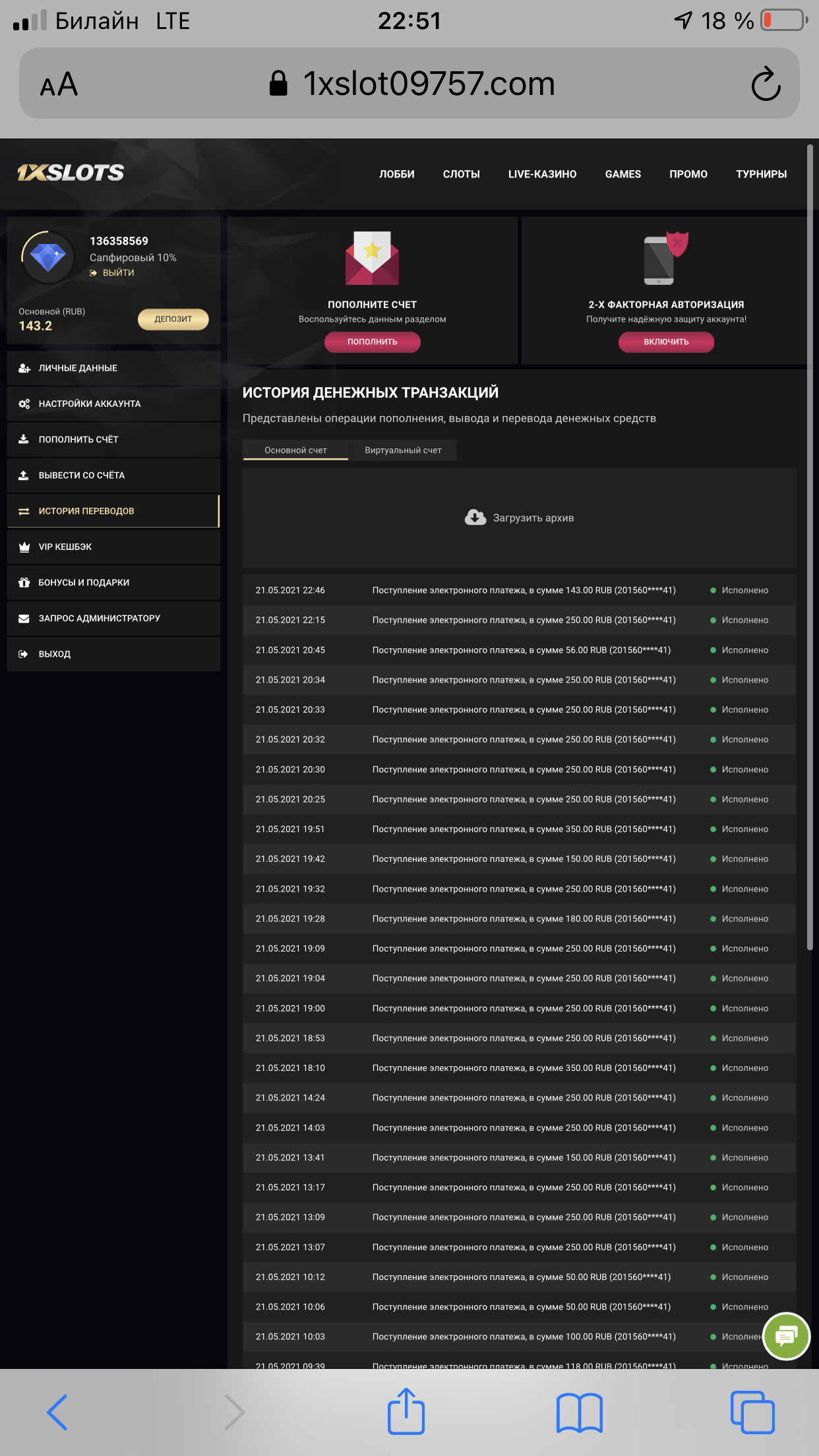Open ПРОМО navigation item
The height and width of the screenshot is (1456, 819).
point(688,174)
